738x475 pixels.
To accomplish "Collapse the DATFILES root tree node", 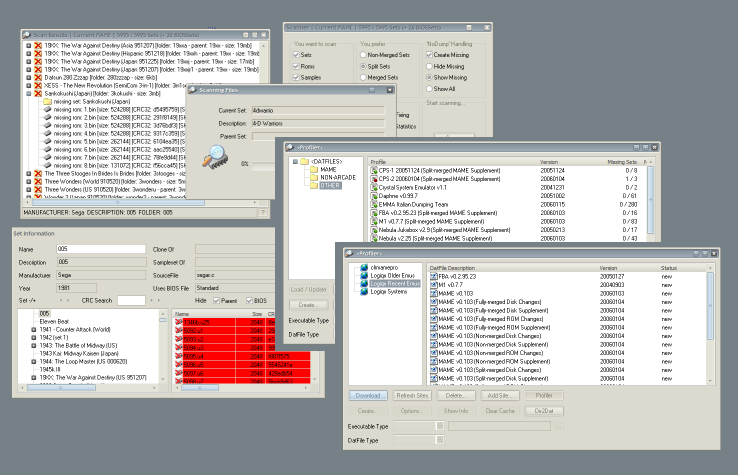I will (296, 161).
